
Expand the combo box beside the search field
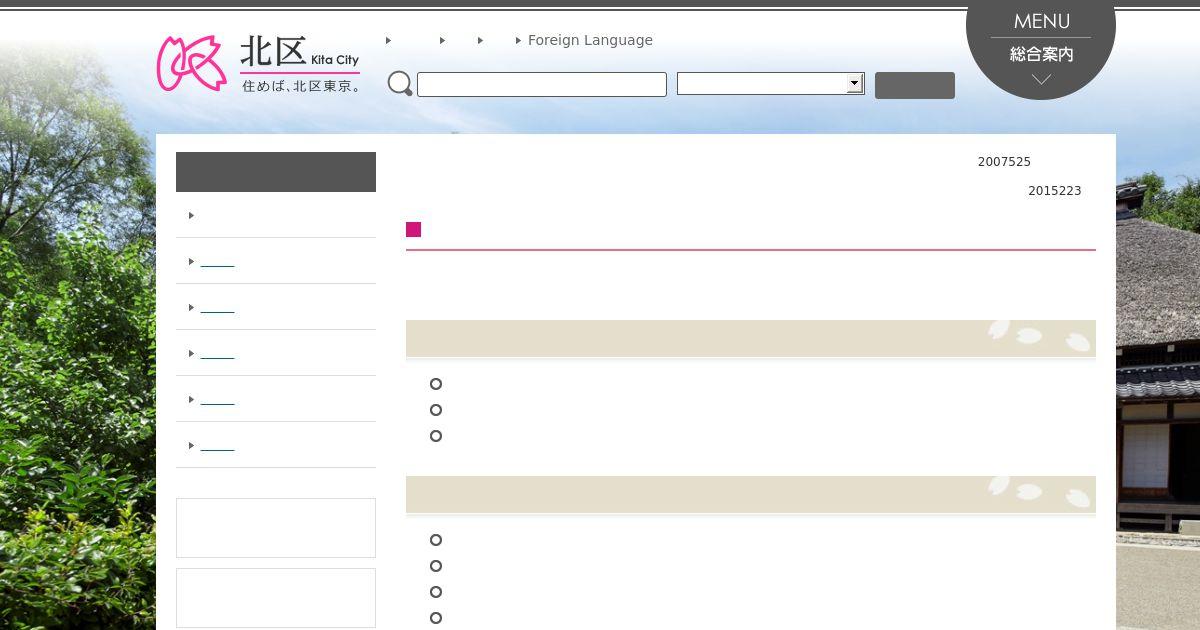[770, 84]
